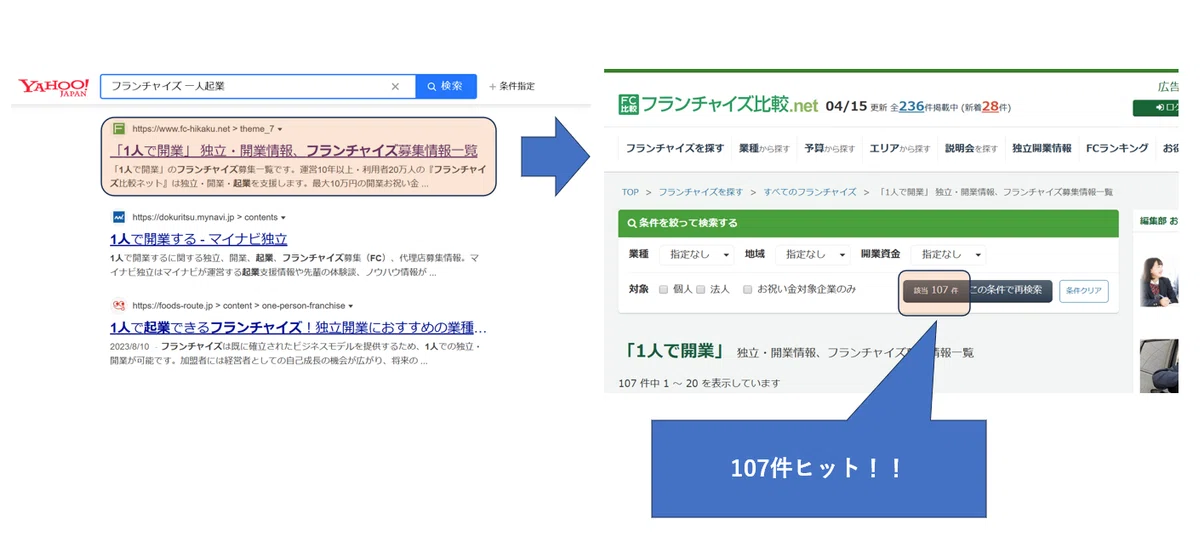Click the fc-hikaku.net favicon in first result
The image size is (1200, 542).
click(119, 129)
